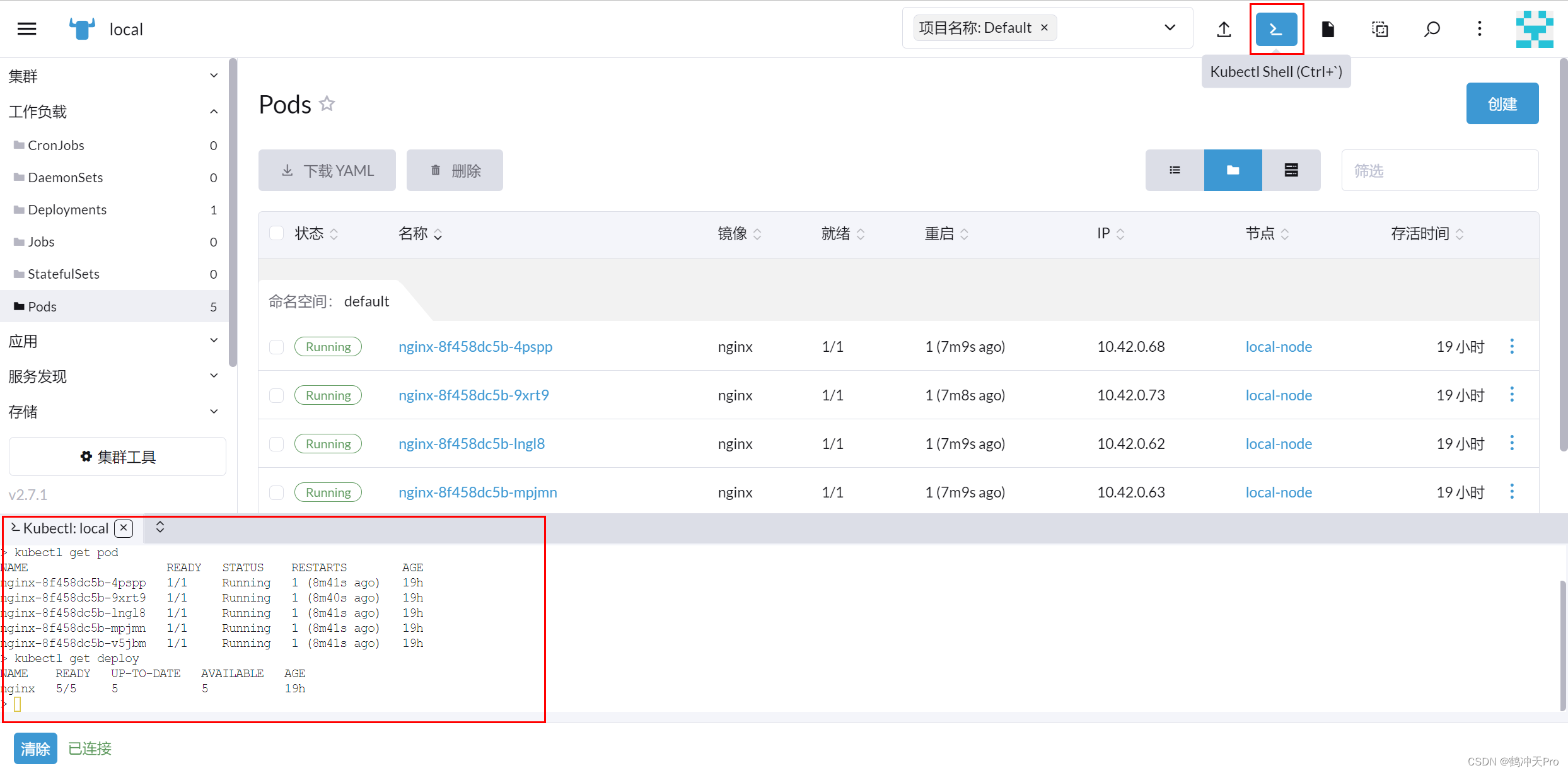Open pod nginx-8f458dc5b-mpjmn link
This screenshot has width=1568, height=773.
pyautogui.click(x=477, y=492)
